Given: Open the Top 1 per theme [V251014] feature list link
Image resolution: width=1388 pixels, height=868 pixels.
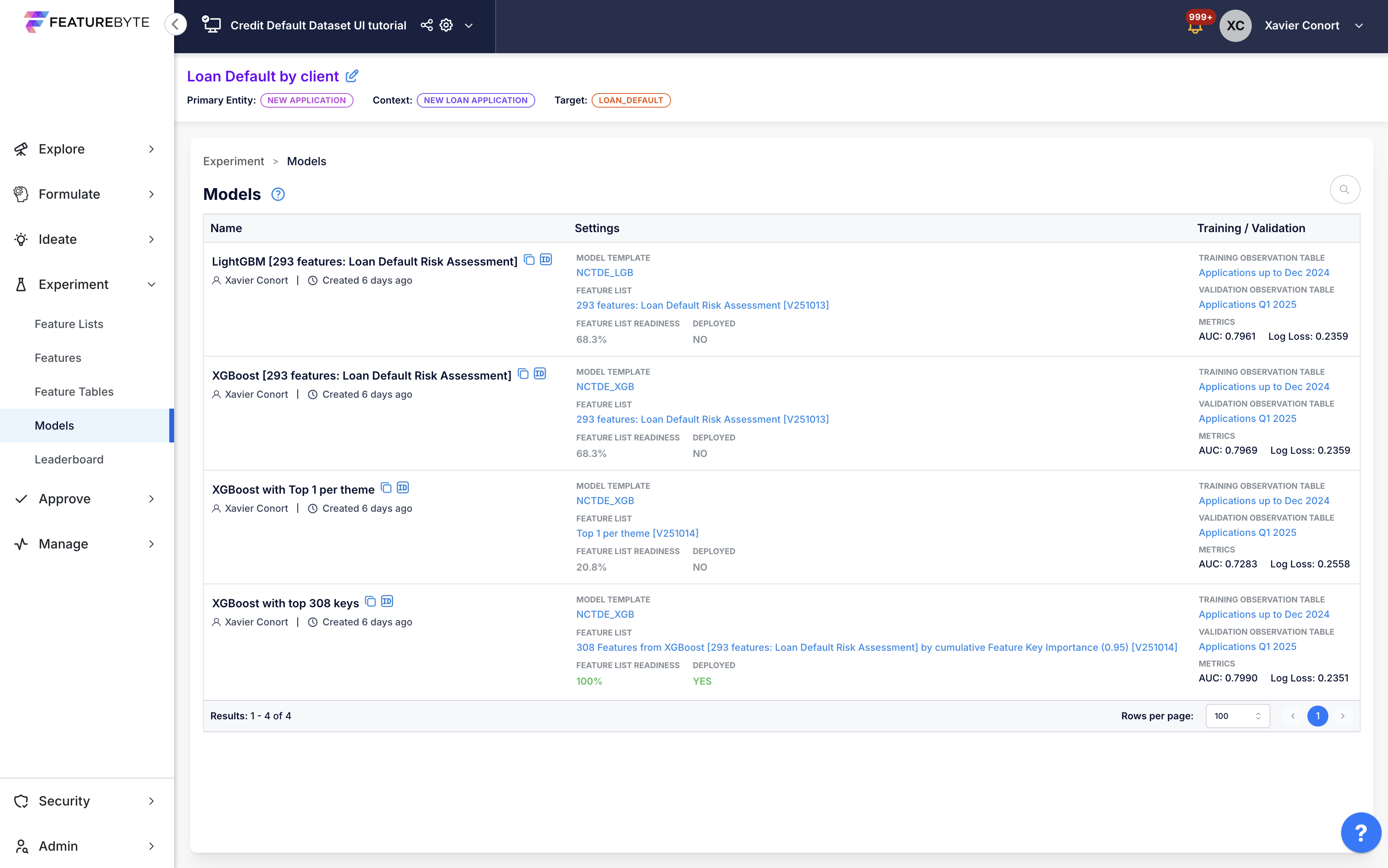Looking at the screenshot, I should point(637,533).
